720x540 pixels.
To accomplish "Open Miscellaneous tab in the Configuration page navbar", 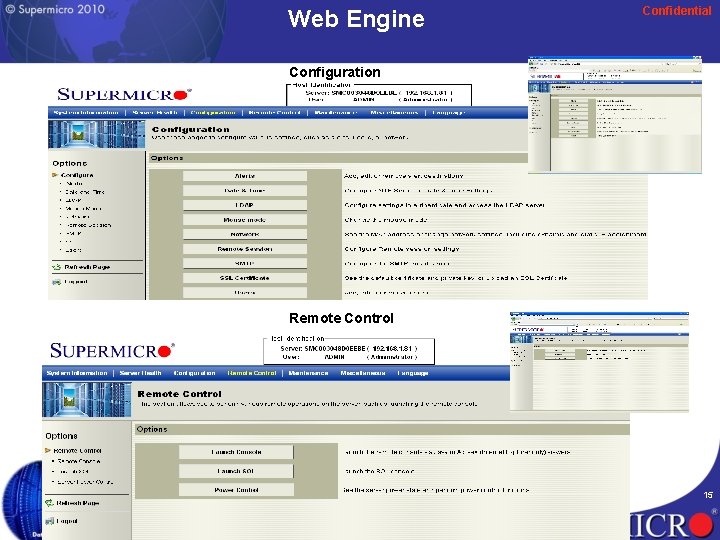I will point(394,112).
